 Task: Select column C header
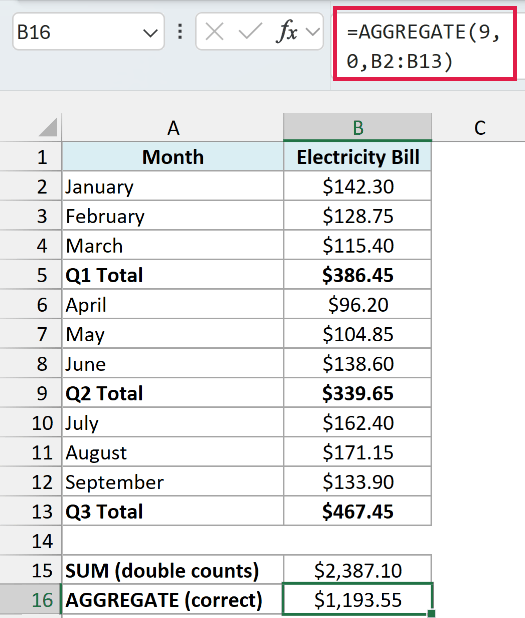(x=479, y=128)
